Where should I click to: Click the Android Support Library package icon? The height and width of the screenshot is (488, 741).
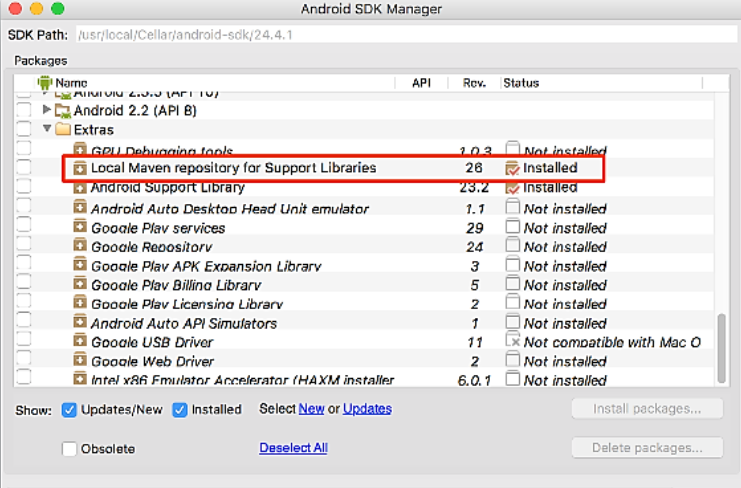pyautogui.click(x=80, y=188)
